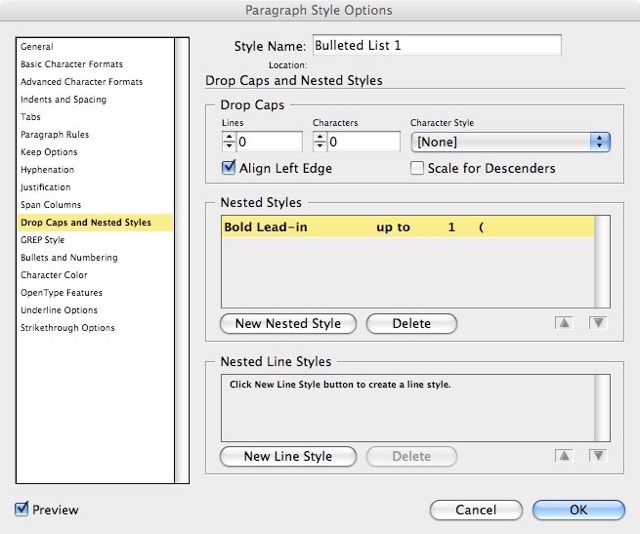Click the Nested Line Styles down arrow
640x534 pixels.
pyautogui.click(x=598, y=456)
